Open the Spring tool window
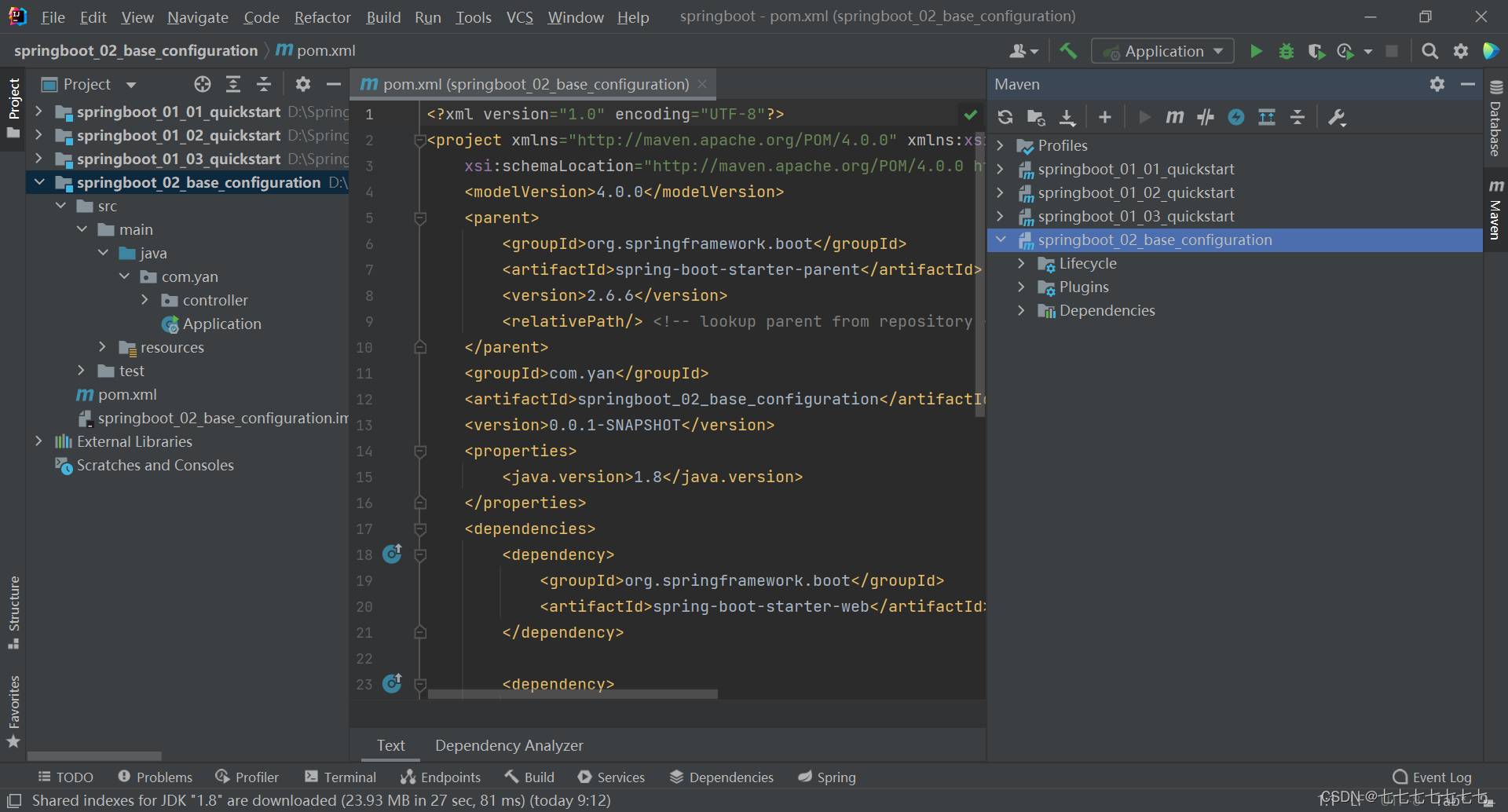This screenshot has width=1508, height=812. point(827,777)
